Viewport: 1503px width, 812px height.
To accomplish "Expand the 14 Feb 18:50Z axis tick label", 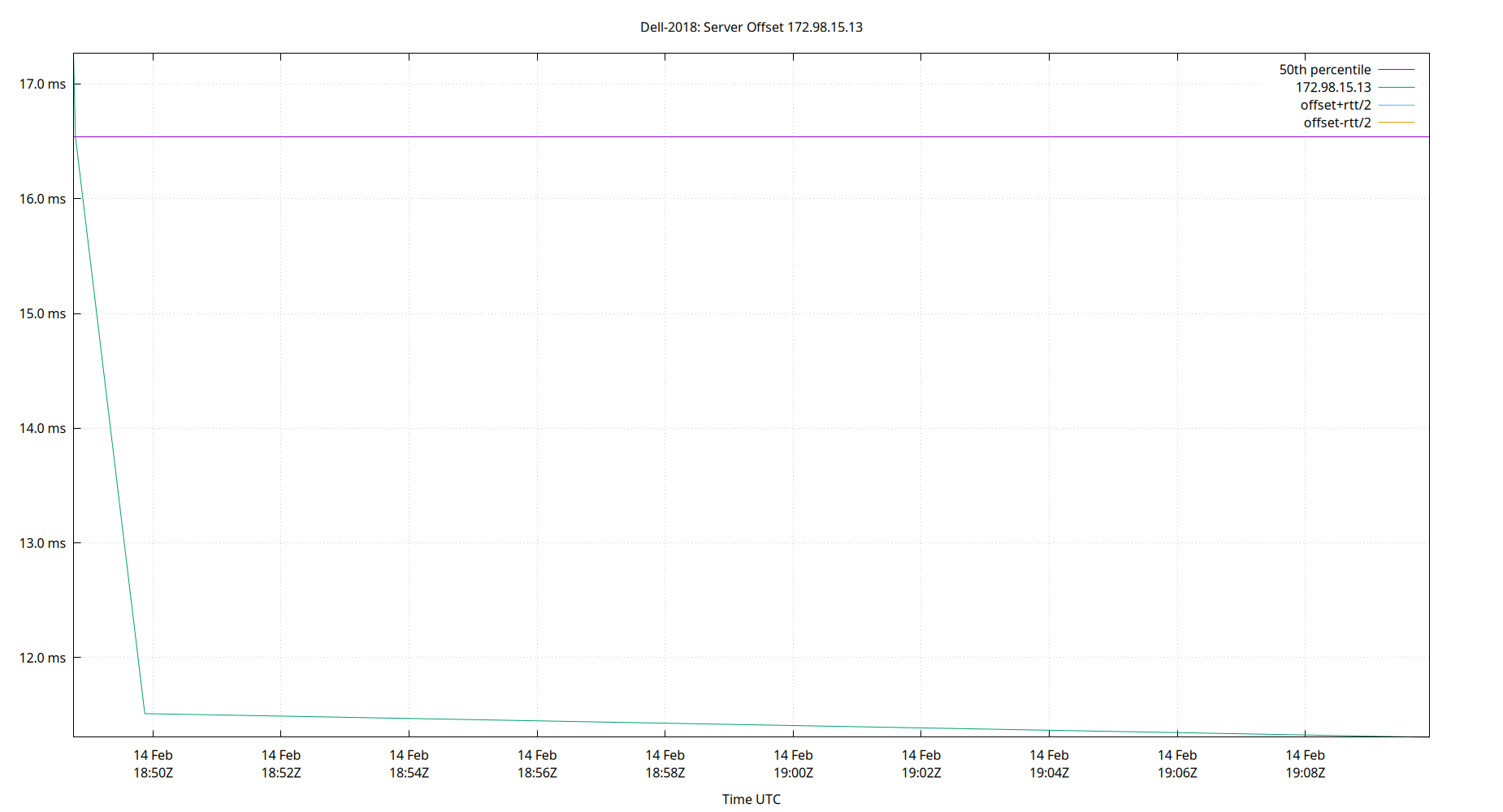I will click(152, 763).
